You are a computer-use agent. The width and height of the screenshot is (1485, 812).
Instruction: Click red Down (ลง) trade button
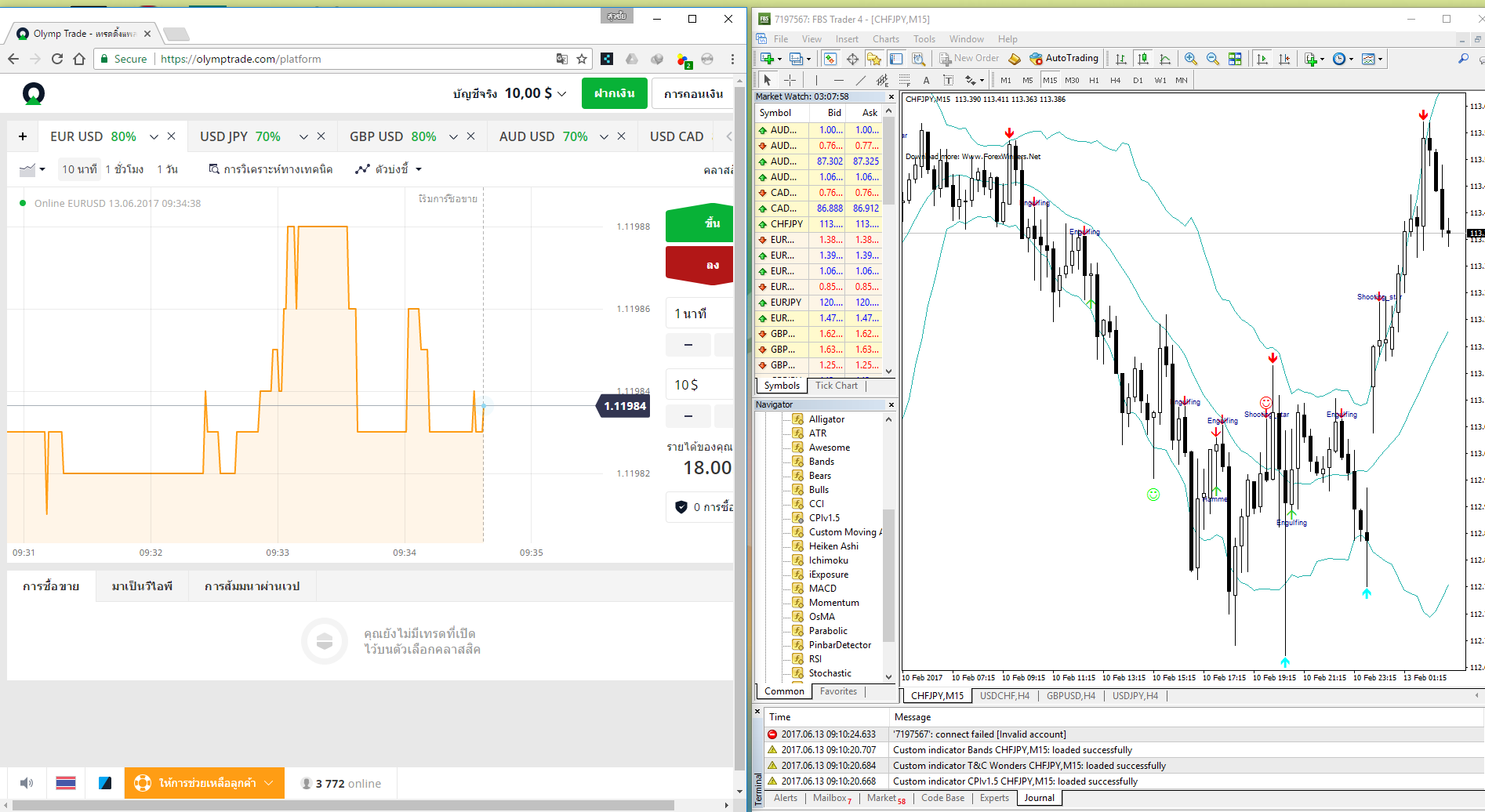pos(699,265)
